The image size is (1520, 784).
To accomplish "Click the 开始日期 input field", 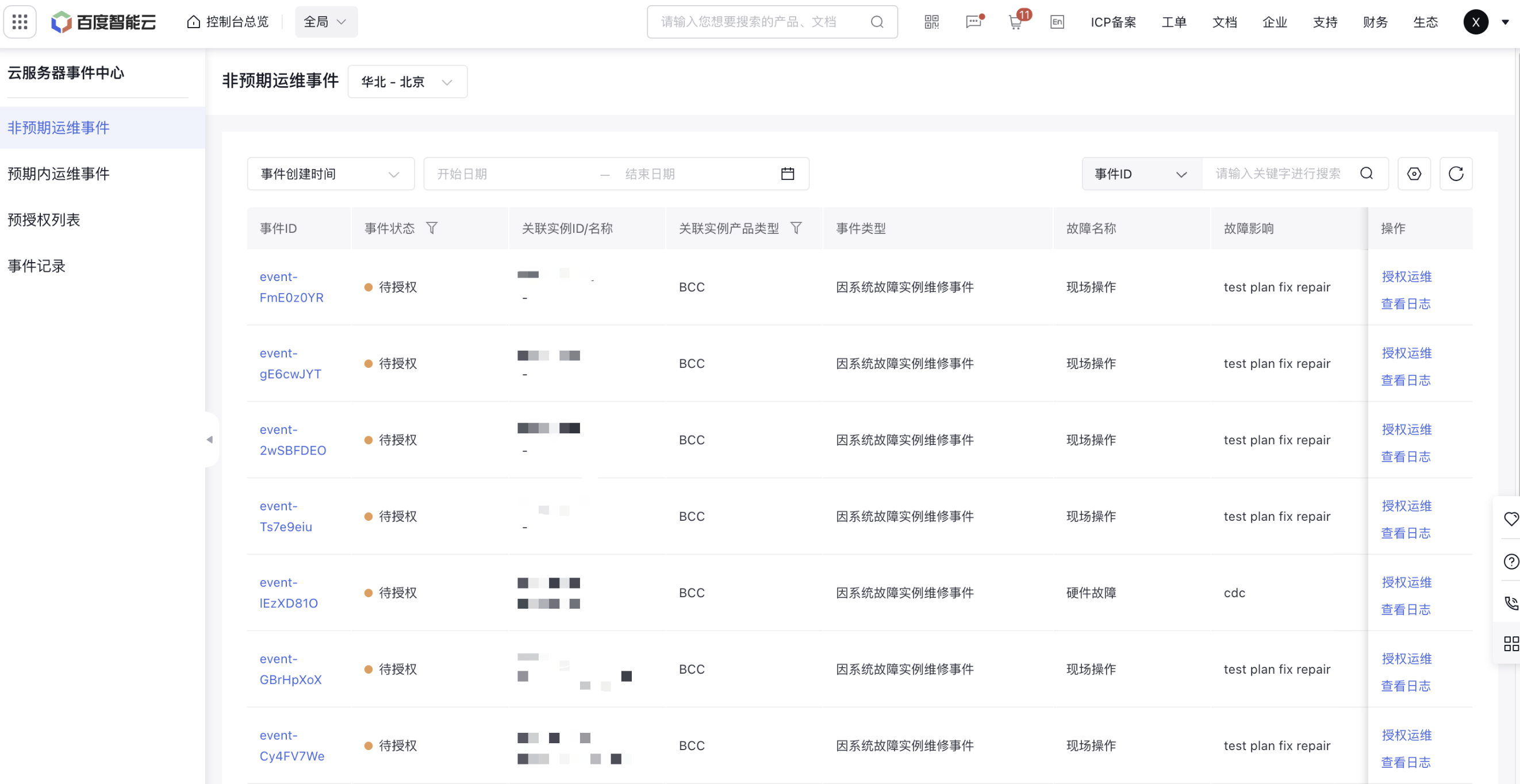I will tap(510, 174).
